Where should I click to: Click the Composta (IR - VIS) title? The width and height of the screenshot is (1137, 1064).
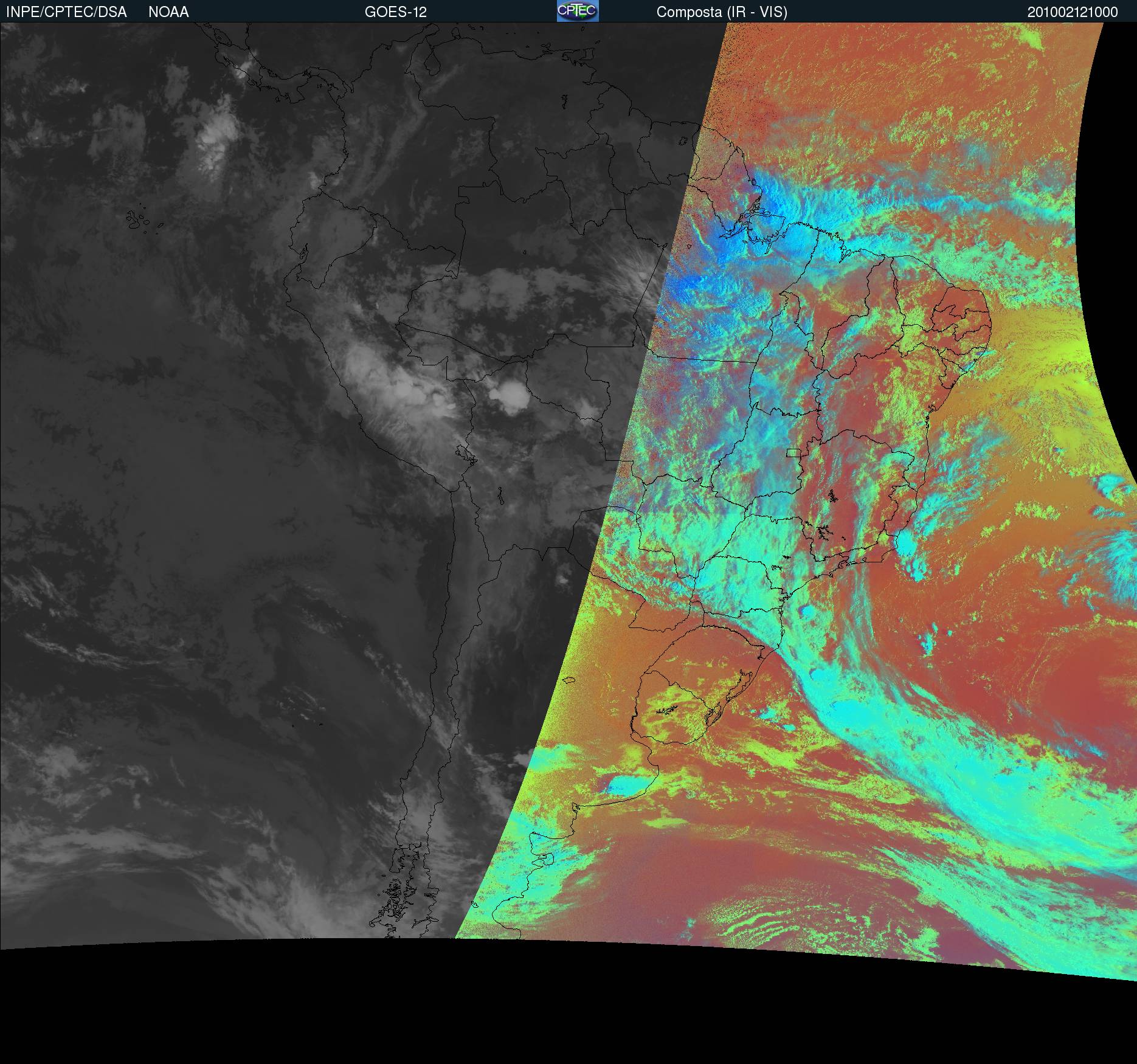722,12
